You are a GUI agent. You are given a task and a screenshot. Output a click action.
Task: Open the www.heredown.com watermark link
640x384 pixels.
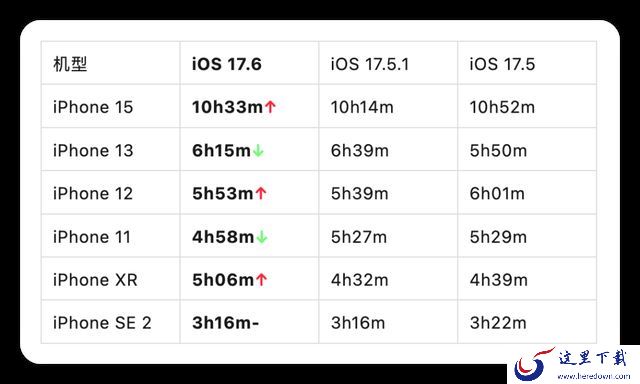pyautogui.click(x=593, y=376)
